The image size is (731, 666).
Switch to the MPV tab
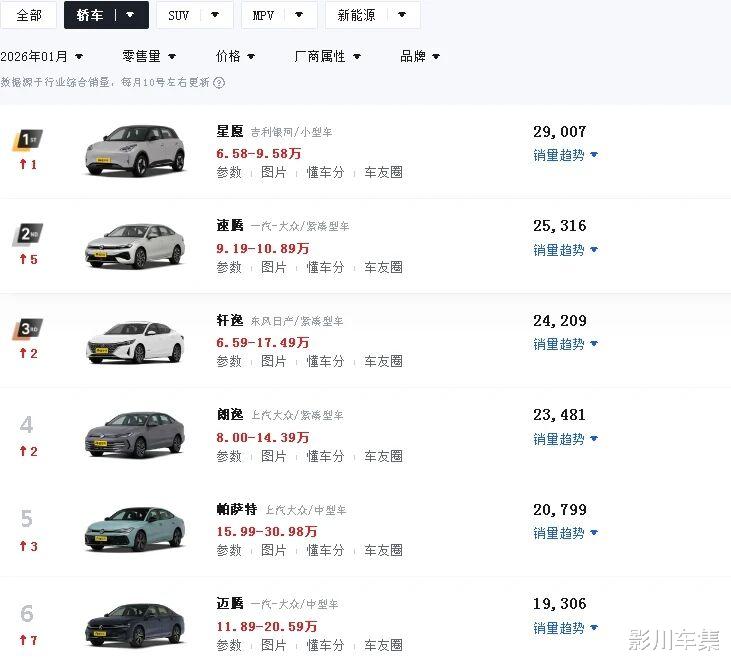(x=278, y=15)
